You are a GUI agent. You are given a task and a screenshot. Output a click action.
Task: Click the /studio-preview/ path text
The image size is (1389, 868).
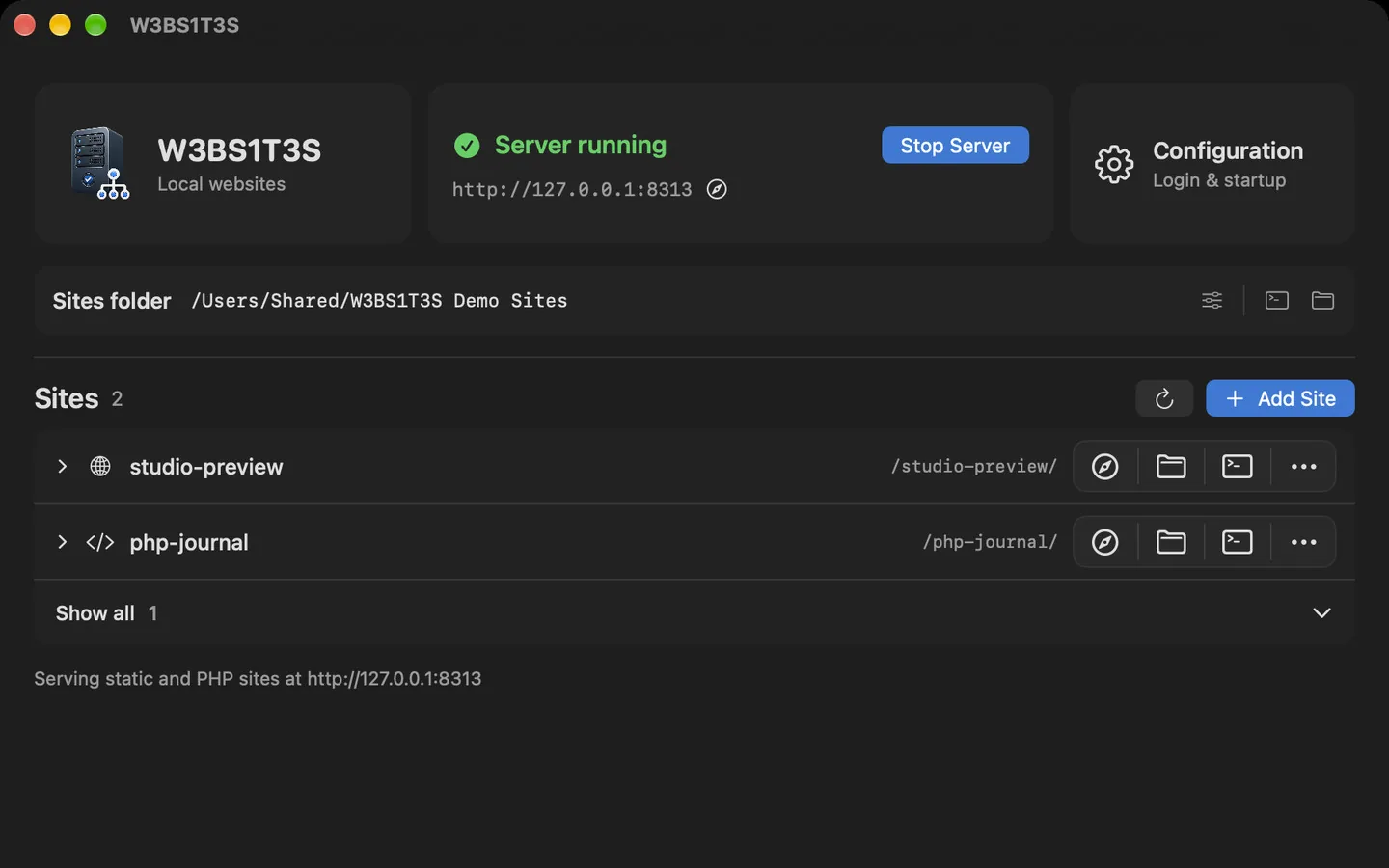pyautogui.click(x=974, y=466)
